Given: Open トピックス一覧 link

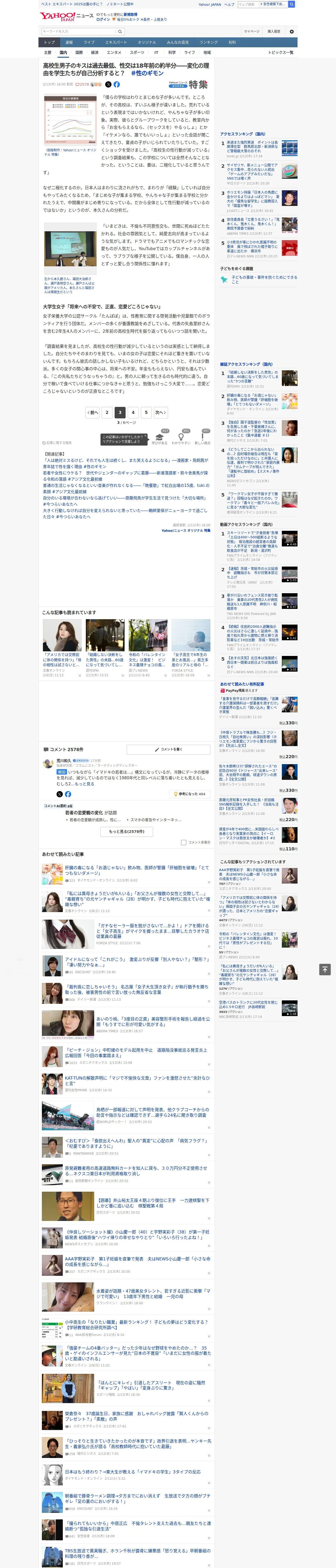Looking at the screenshot, I should (281, 52).
